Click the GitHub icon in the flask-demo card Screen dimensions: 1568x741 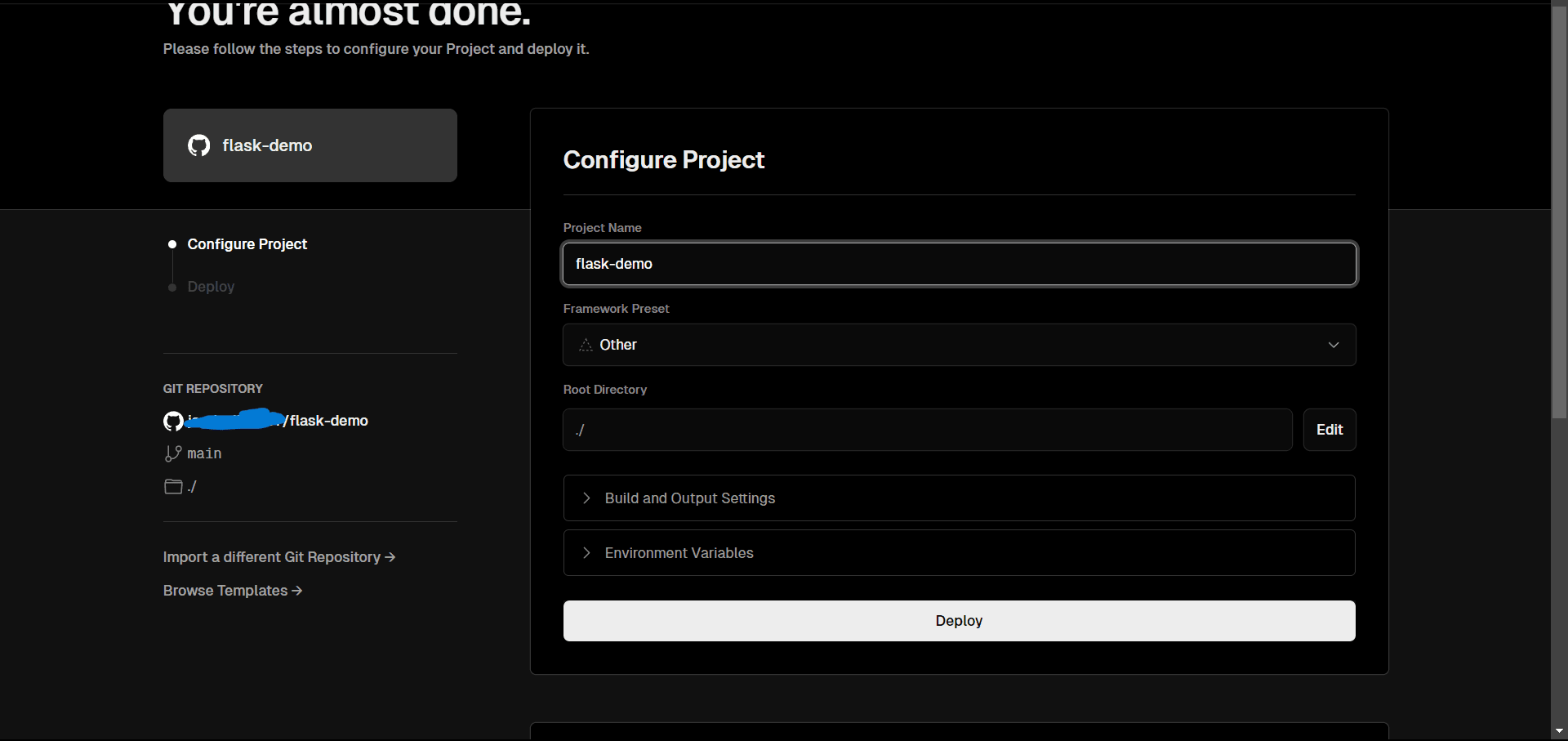coord(198,145)
